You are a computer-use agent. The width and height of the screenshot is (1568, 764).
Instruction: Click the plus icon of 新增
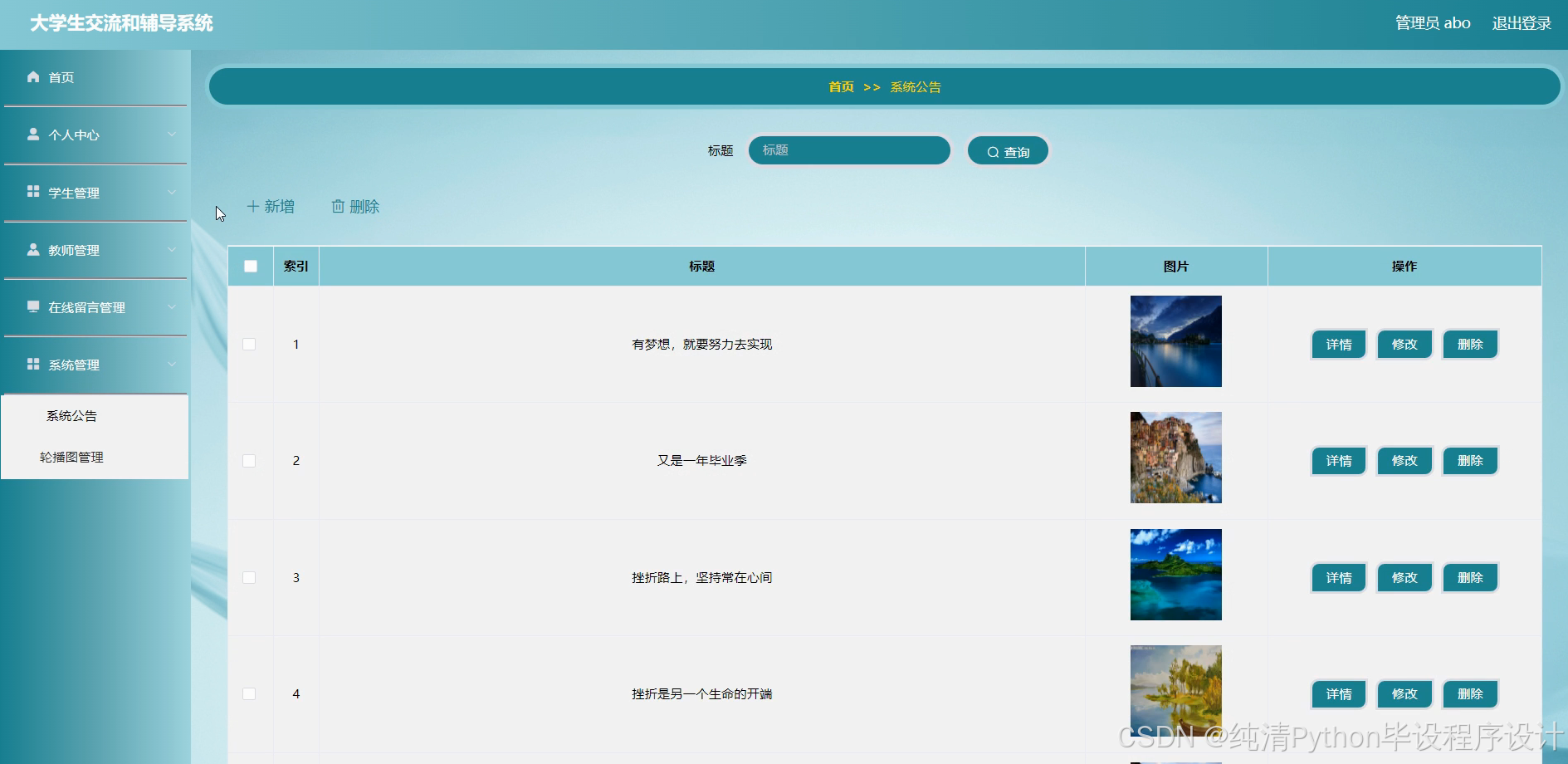(x=253, y=206)
